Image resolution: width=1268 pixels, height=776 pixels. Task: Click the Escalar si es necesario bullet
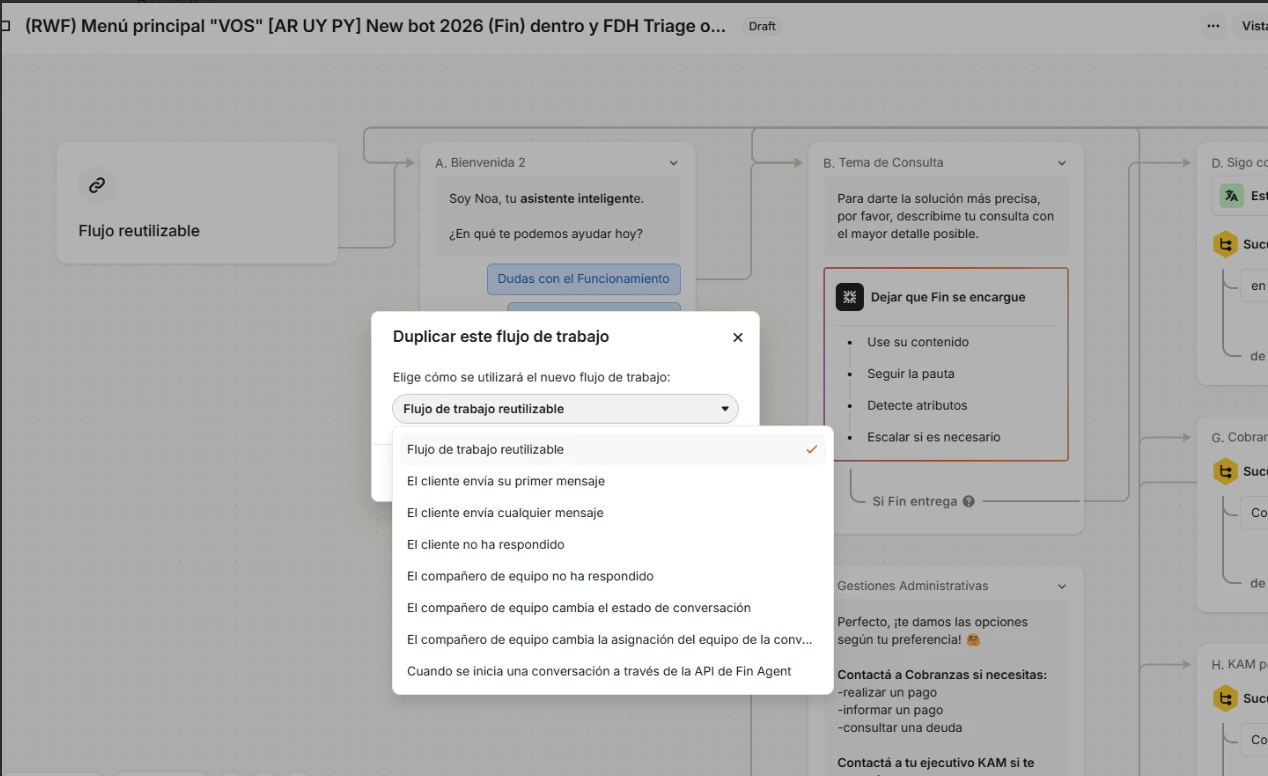click(x=934, y=437)
